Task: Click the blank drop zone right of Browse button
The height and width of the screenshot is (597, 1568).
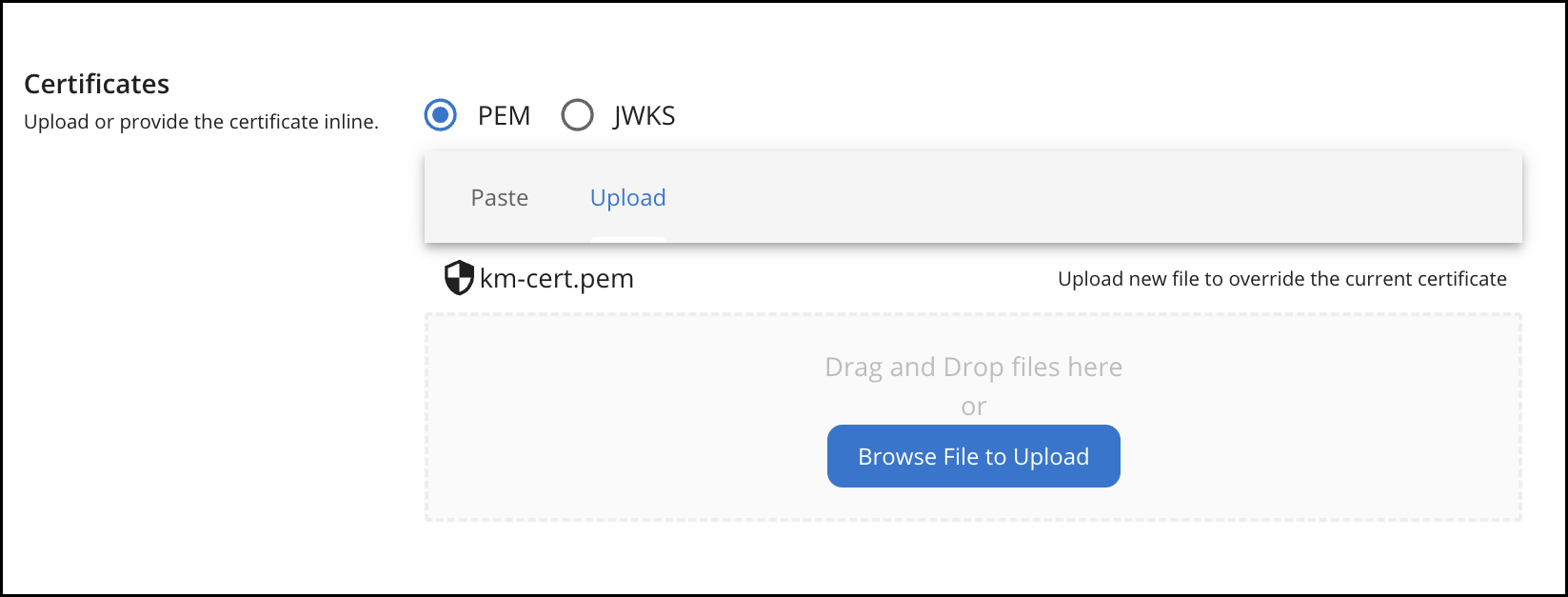Action: point(1323,457)
